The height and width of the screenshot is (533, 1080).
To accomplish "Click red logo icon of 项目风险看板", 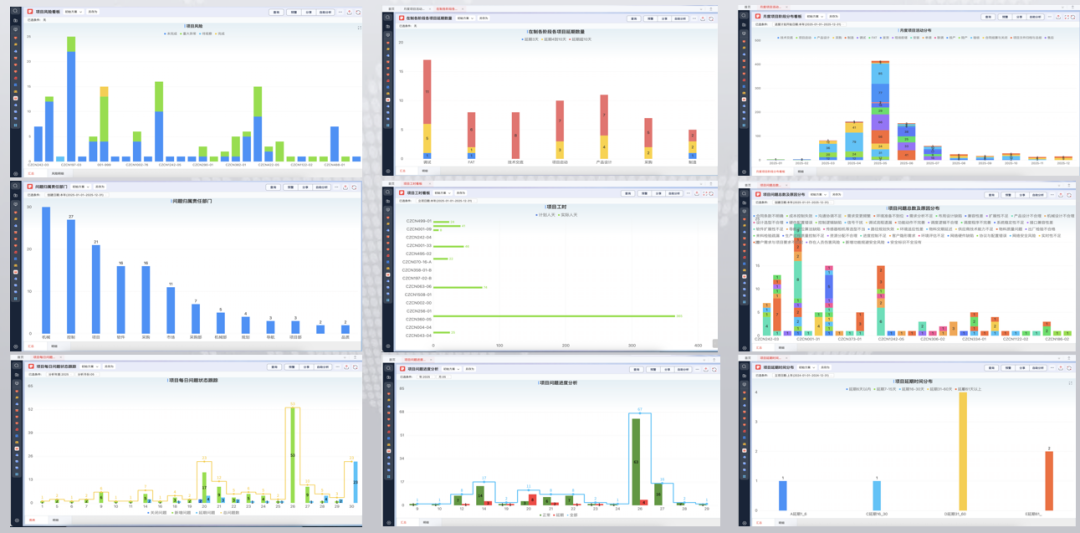I will tap(30, 12).
